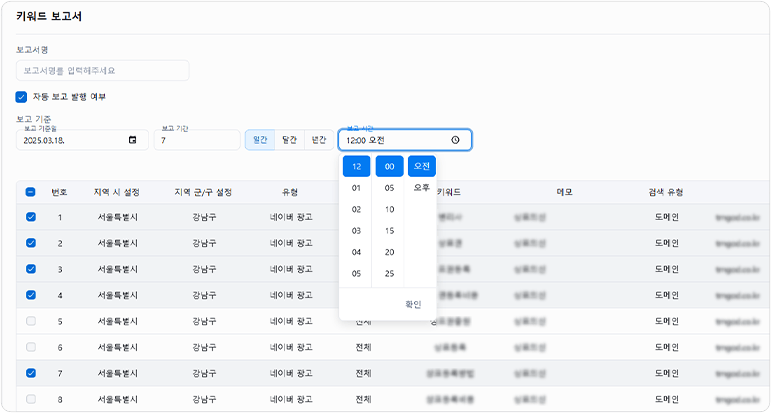The height and width of the screenshot is (413, 771).
Task: Choose hour 03 in time picker
Action: point(356,231)
